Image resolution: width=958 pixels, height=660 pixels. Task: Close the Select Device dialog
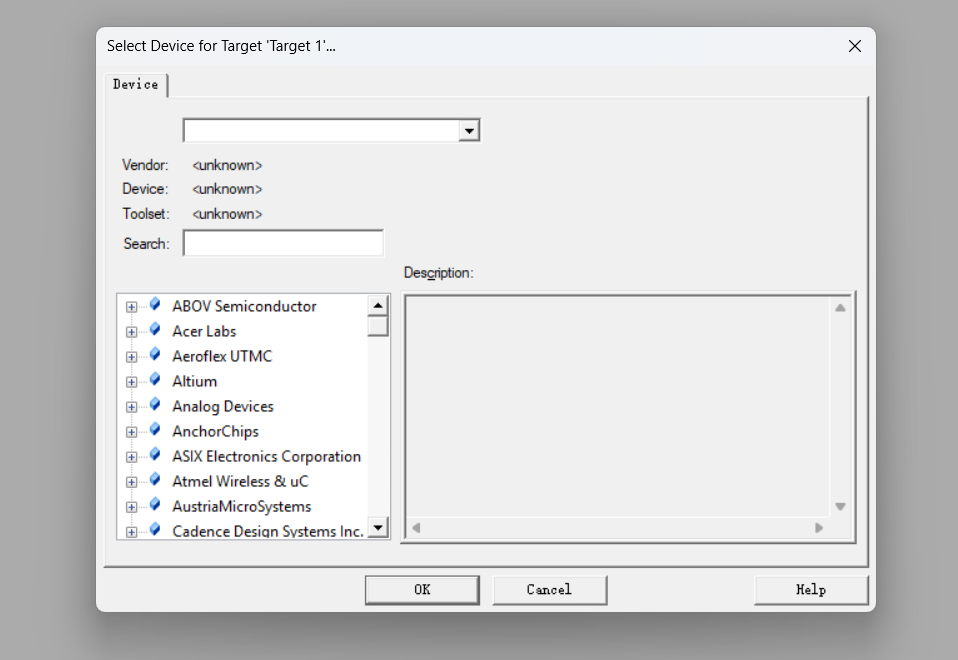click(855, 46)
